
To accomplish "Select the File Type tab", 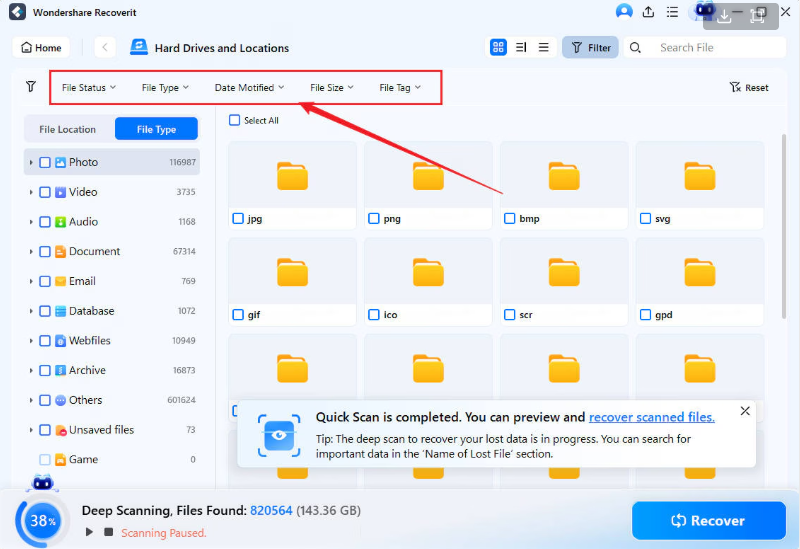I will (x=156, y=129).
